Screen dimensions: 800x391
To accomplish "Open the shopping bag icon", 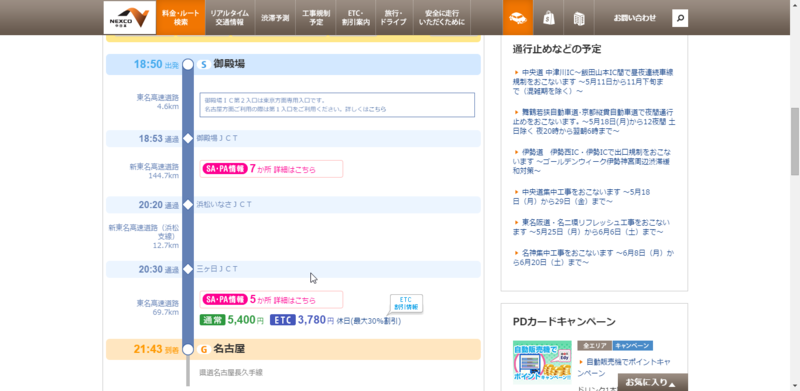I will click(548, 18).
